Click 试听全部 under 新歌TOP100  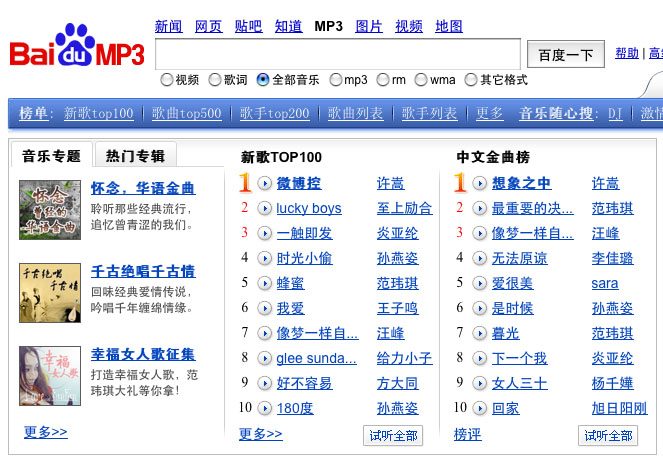click(393, 435)
